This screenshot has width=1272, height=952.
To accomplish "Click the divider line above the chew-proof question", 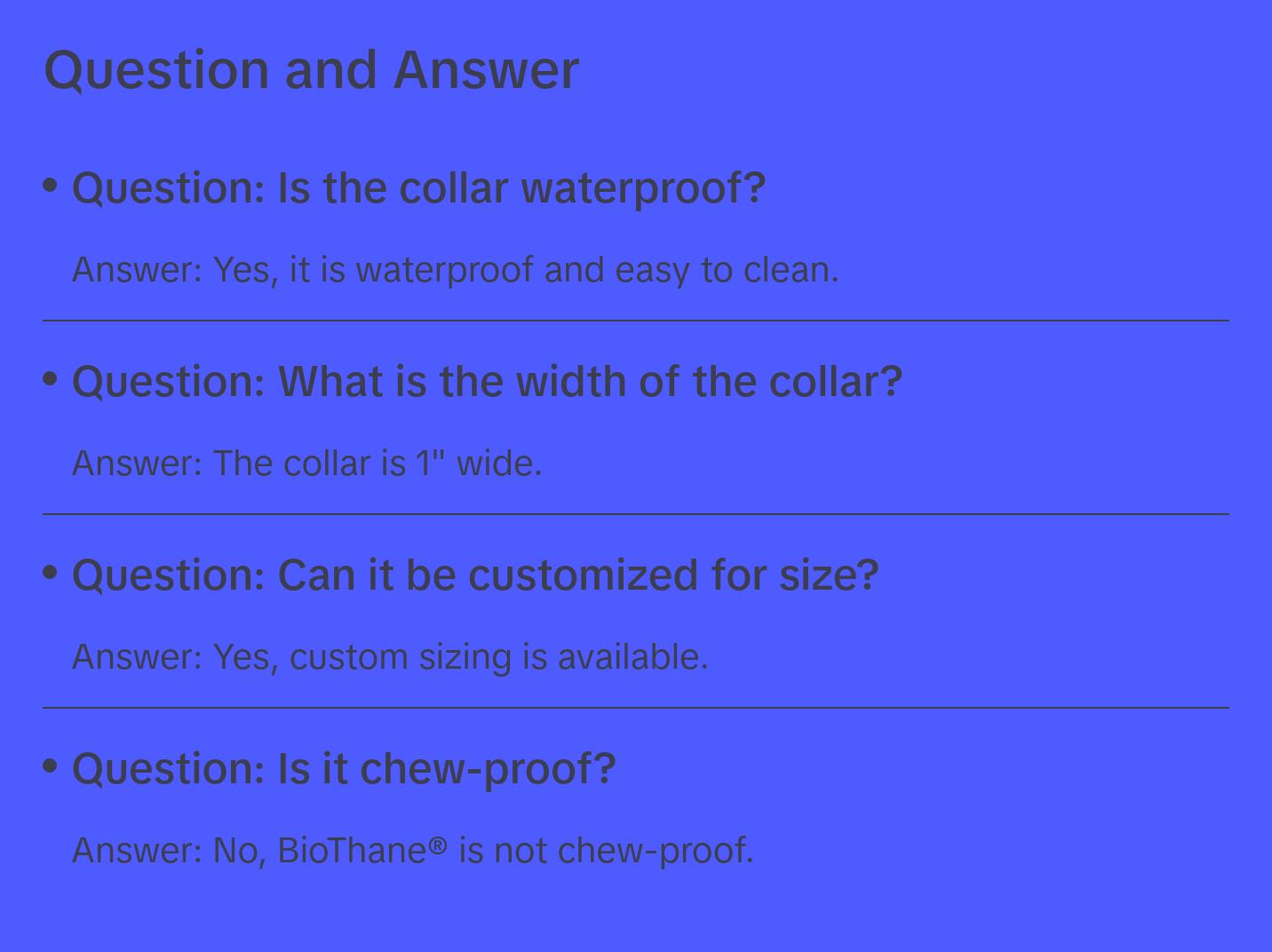I will point(636,708).
